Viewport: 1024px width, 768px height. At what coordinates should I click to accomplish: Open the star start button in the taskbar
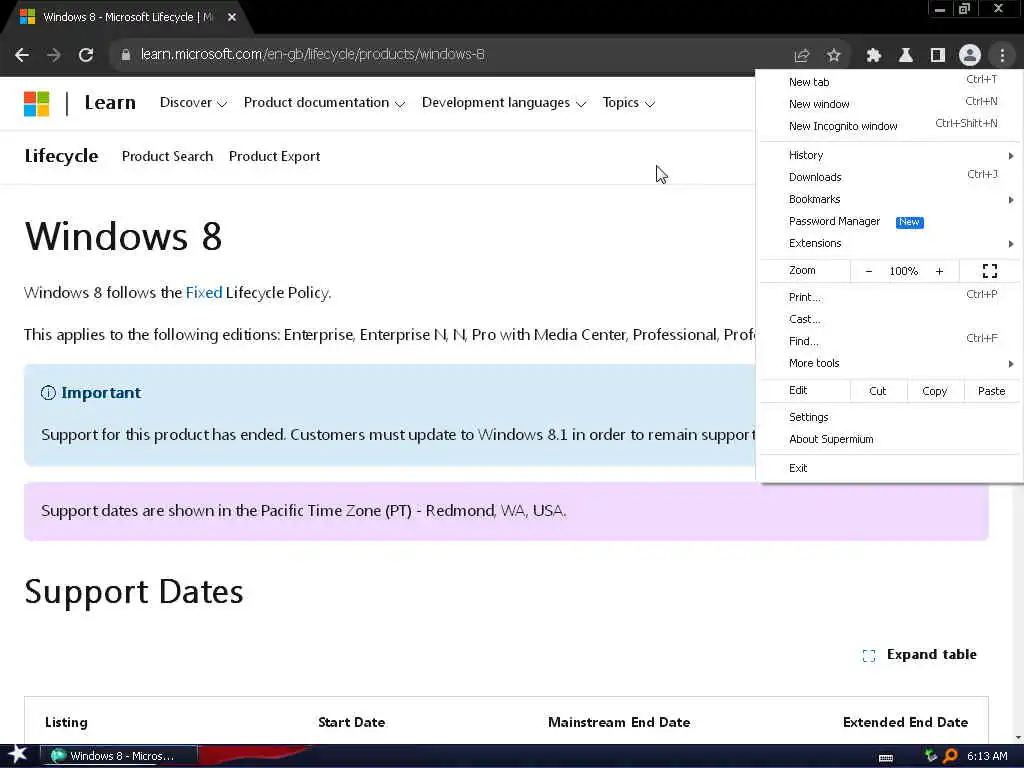coord(17,755)
